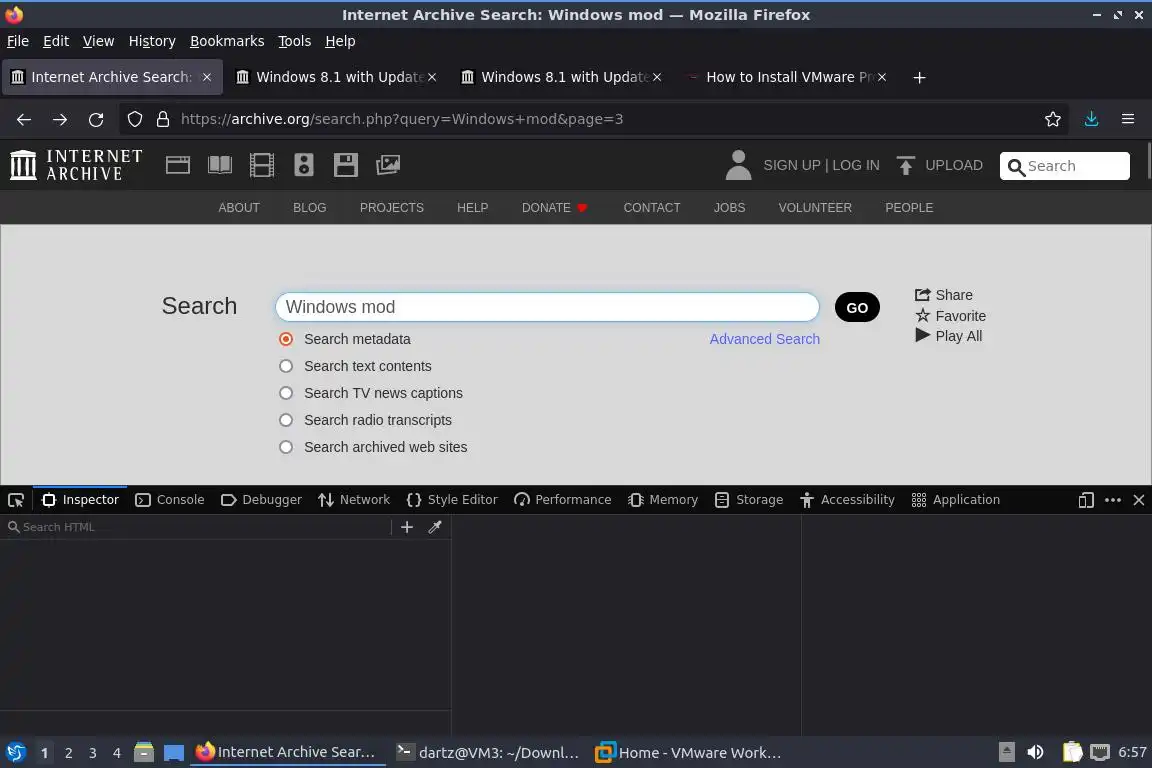Click the DONATE navigation link
The height and width of the screenshot is (768, 1152).
(x=555, y=208)
